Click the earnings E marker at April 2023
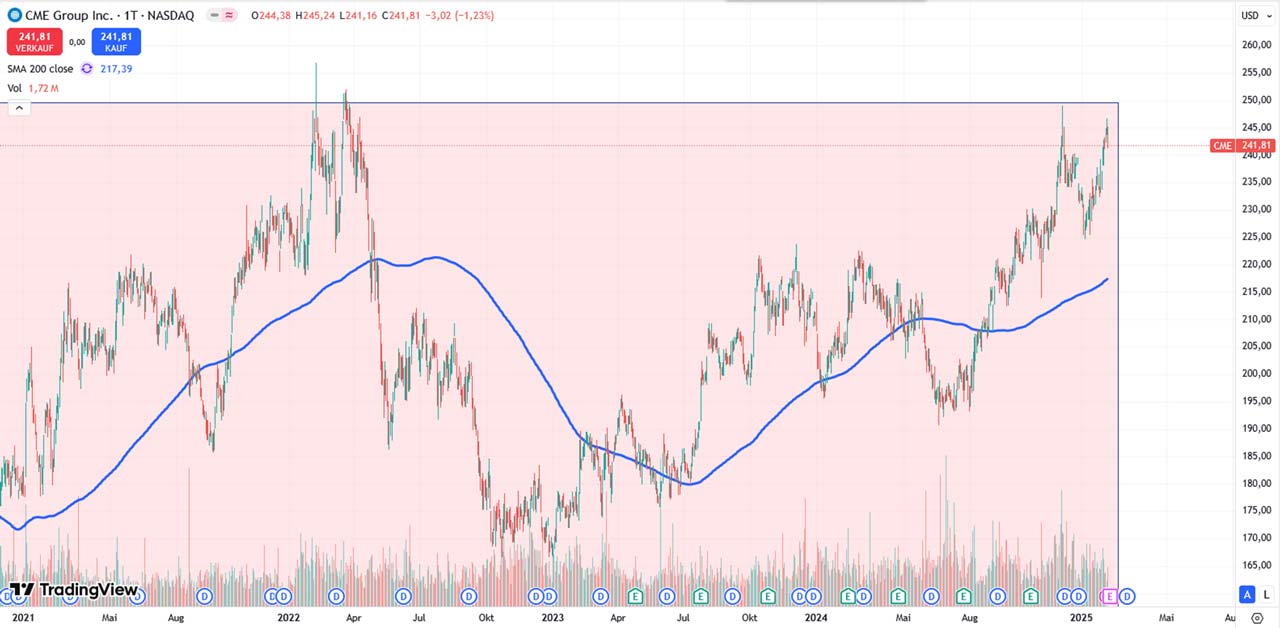Viewport: 1280px width, 628px height. tap(634, 597)
